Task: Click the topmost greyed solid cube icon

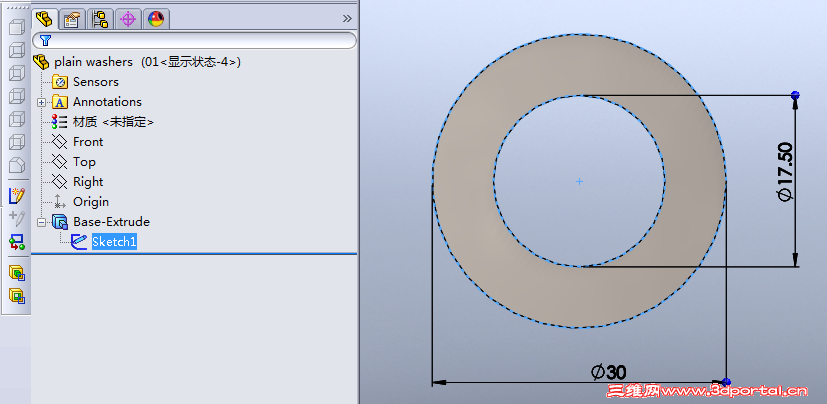Action: (17, 27)
